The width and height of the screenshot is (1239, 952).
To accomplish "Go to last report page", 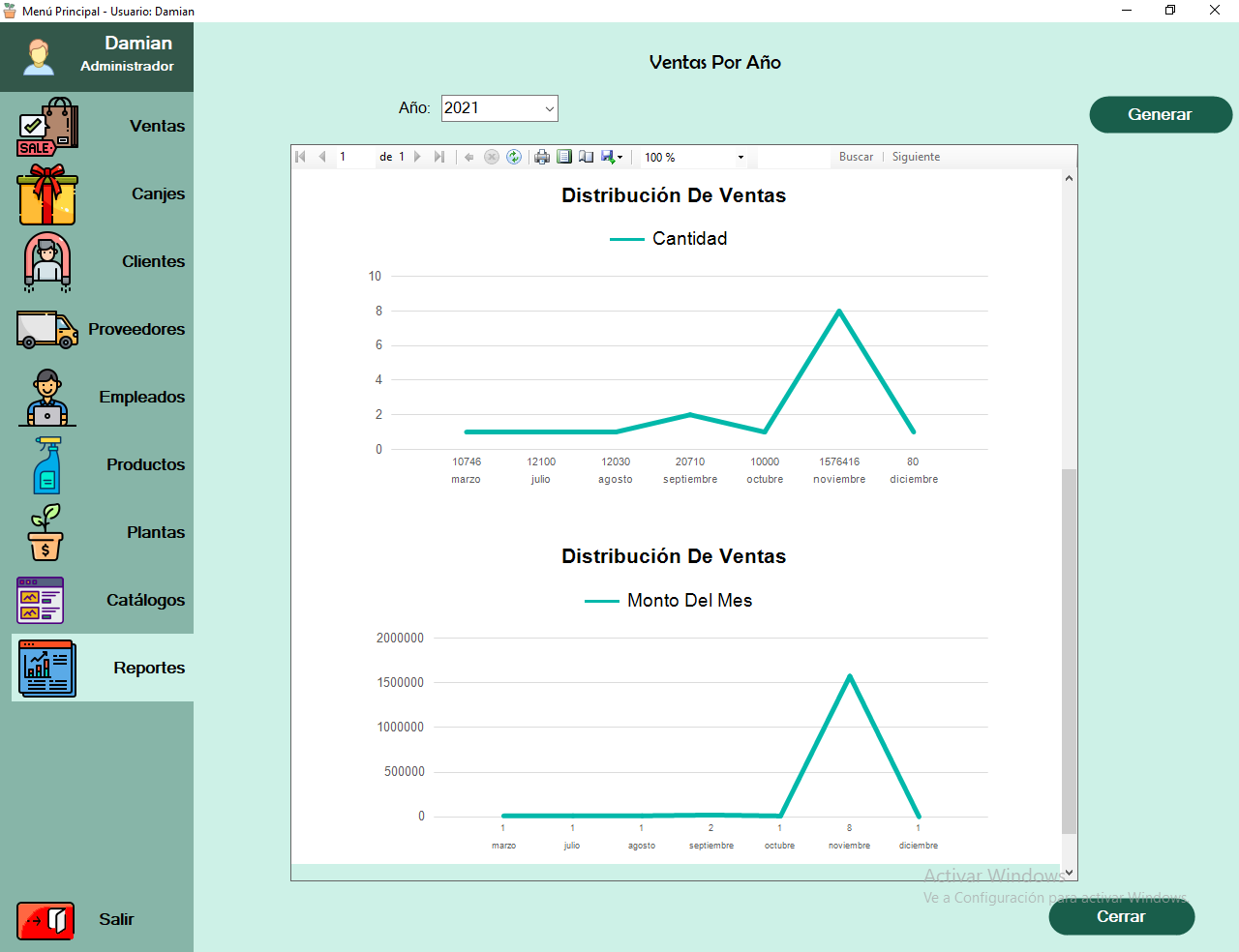I will click(439, 157).
